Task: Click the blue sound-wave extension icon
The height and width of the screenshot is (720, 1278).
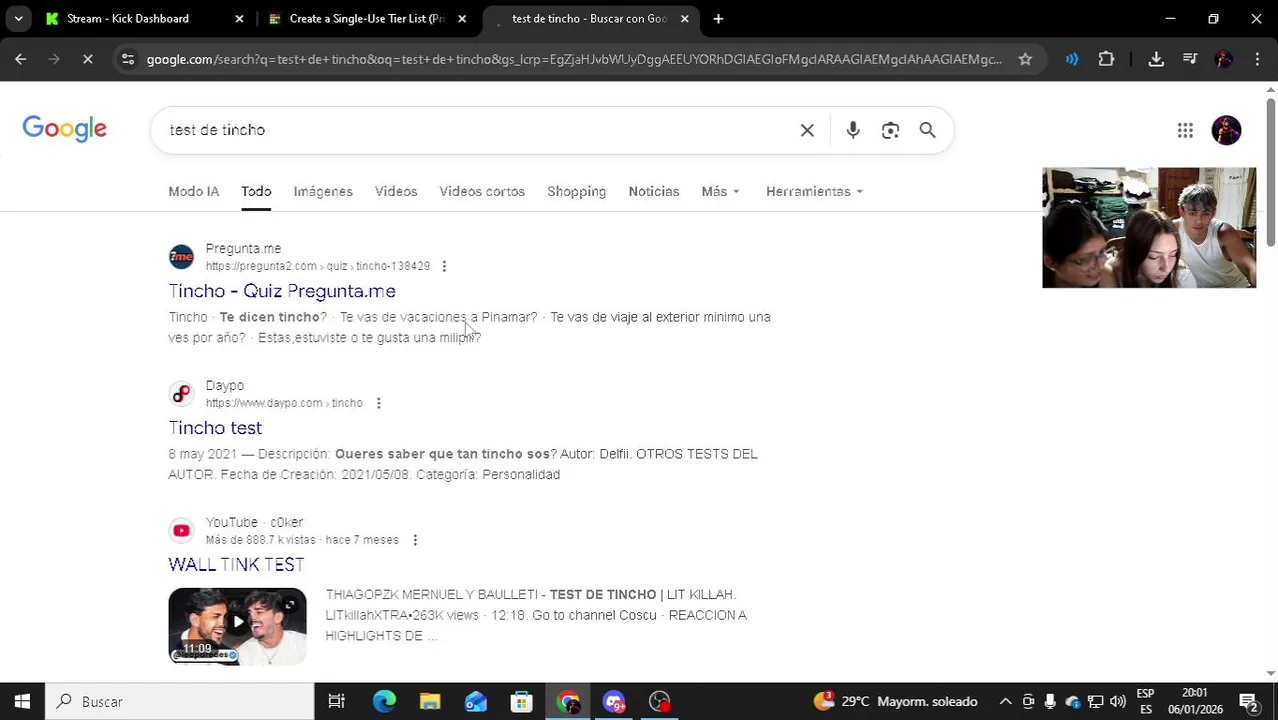Action: coord(1072,59)
